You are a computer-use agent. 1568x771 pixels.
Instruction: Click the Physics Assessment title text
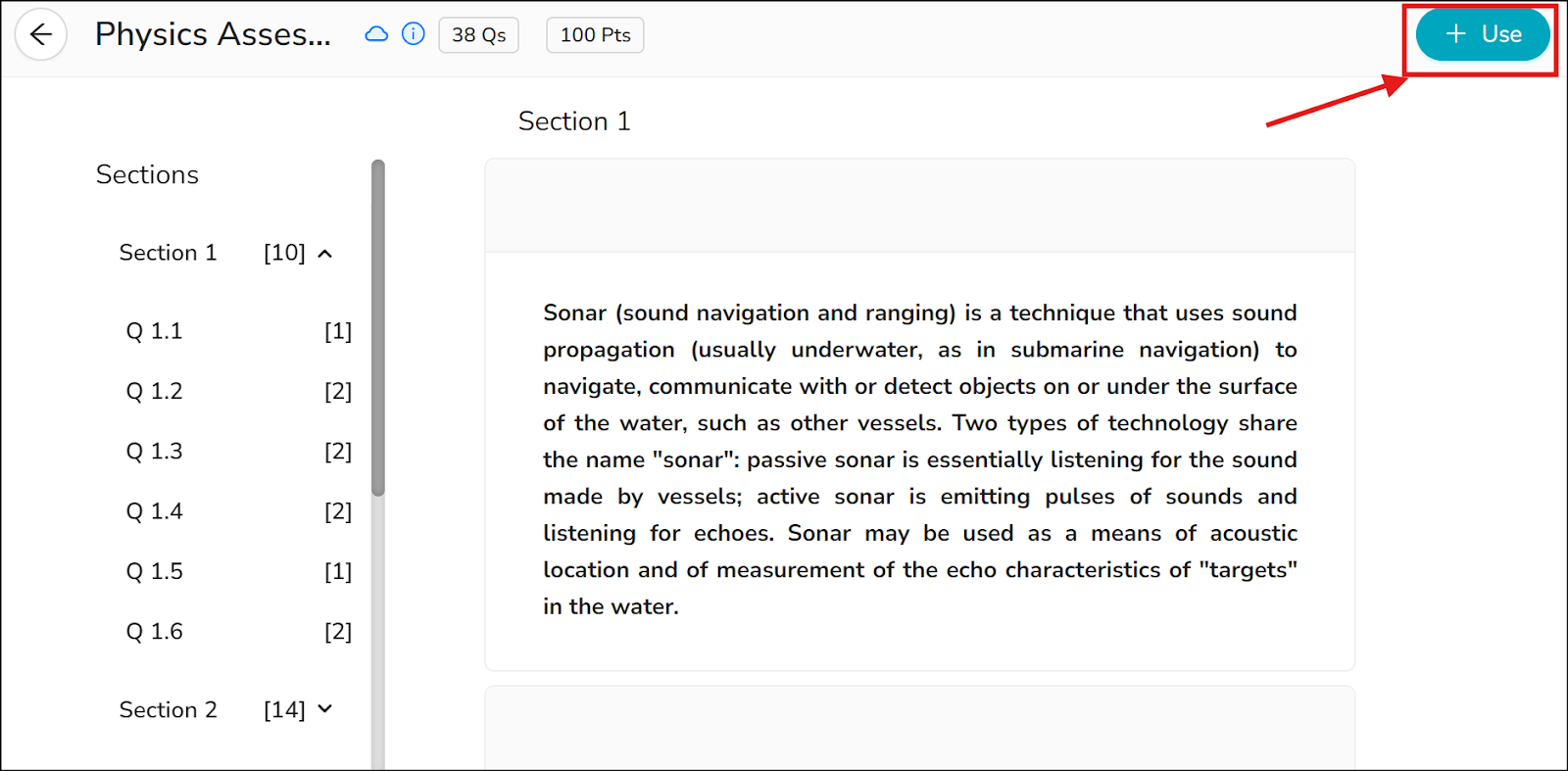click(x=213, y=34)
